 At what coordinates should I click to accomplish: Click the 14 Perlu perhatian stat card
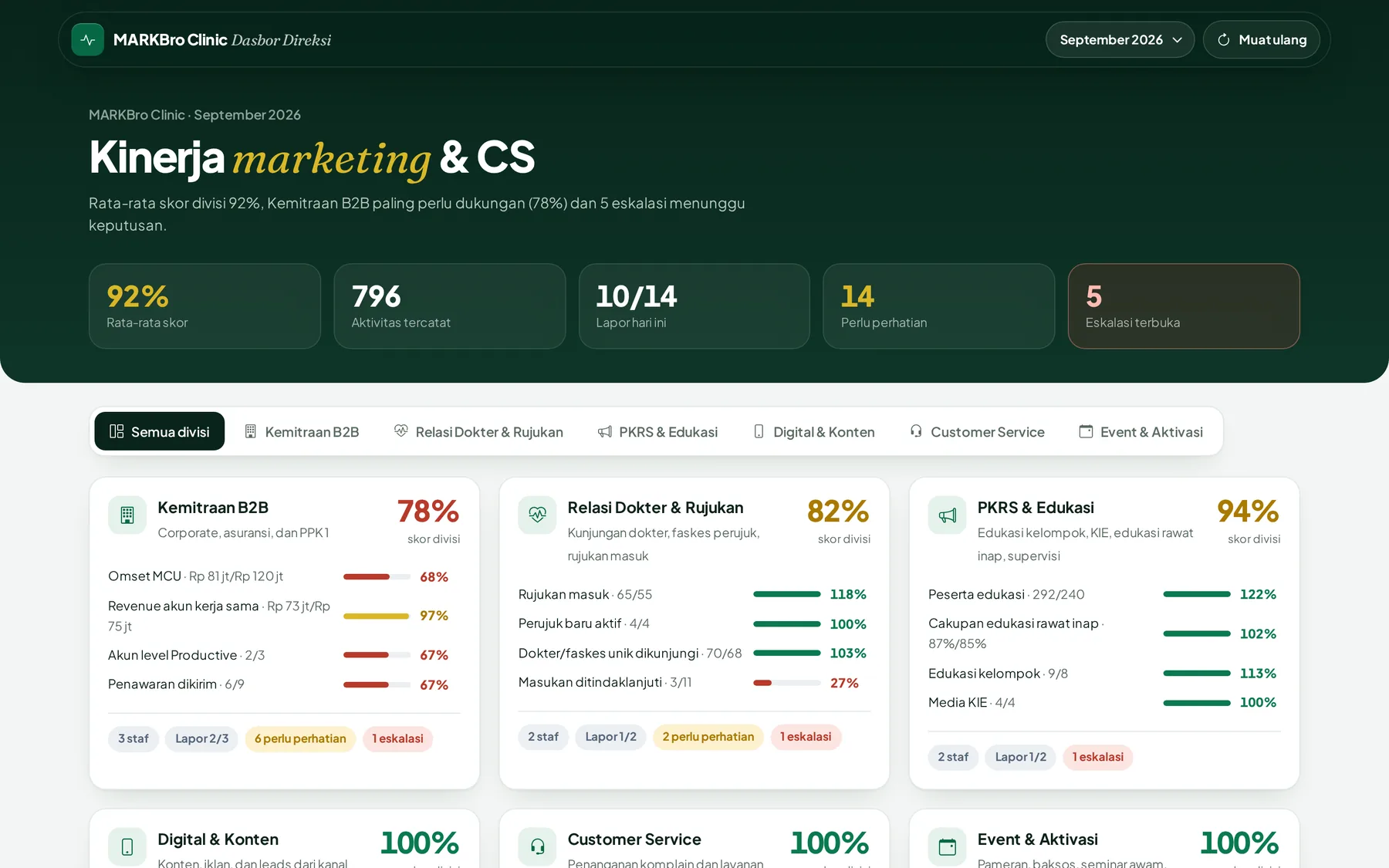click(x=938, y=306)
